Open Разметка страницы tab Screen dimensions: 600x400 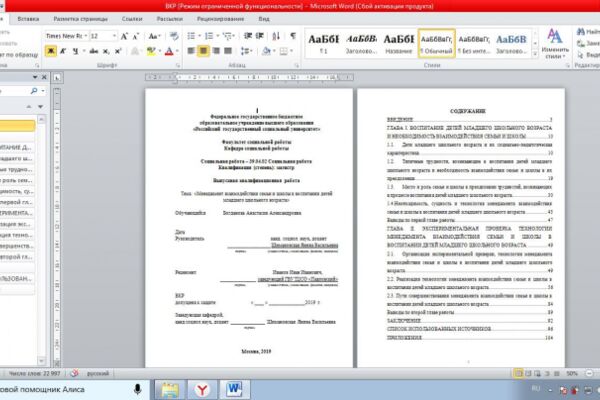(80, 19)
